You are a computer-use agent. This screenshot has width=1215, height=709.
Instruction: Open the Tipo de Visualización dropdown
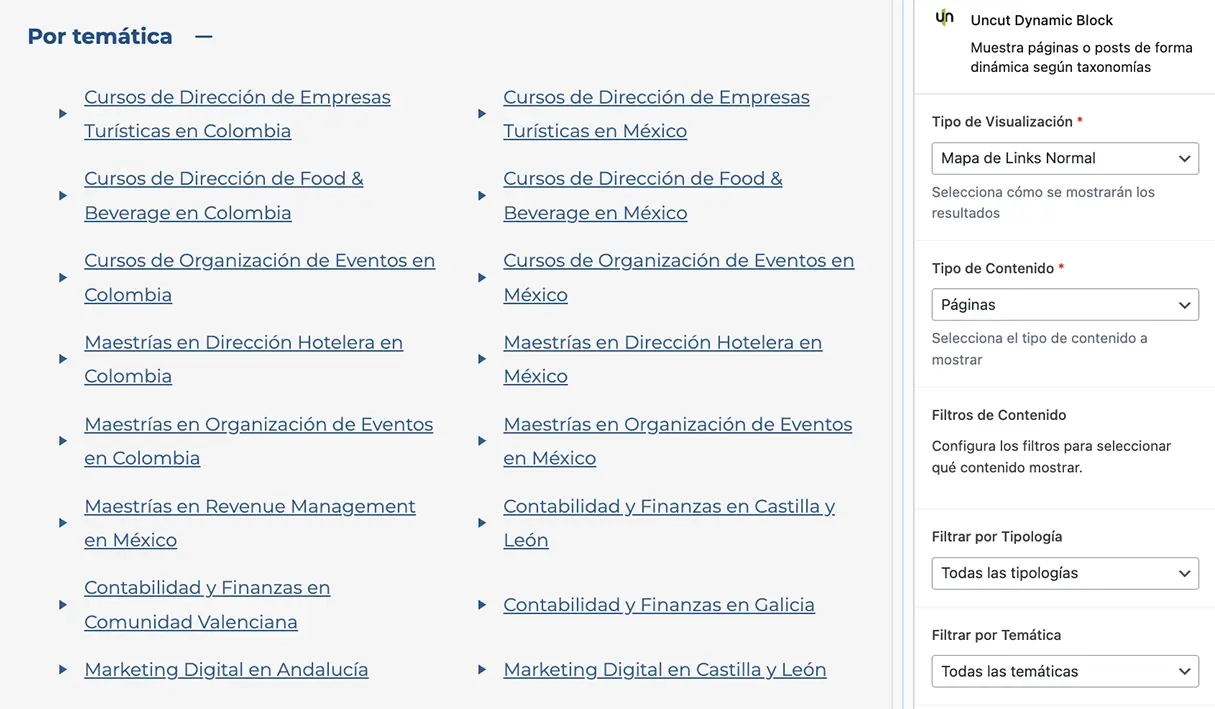pos(1064,158)
